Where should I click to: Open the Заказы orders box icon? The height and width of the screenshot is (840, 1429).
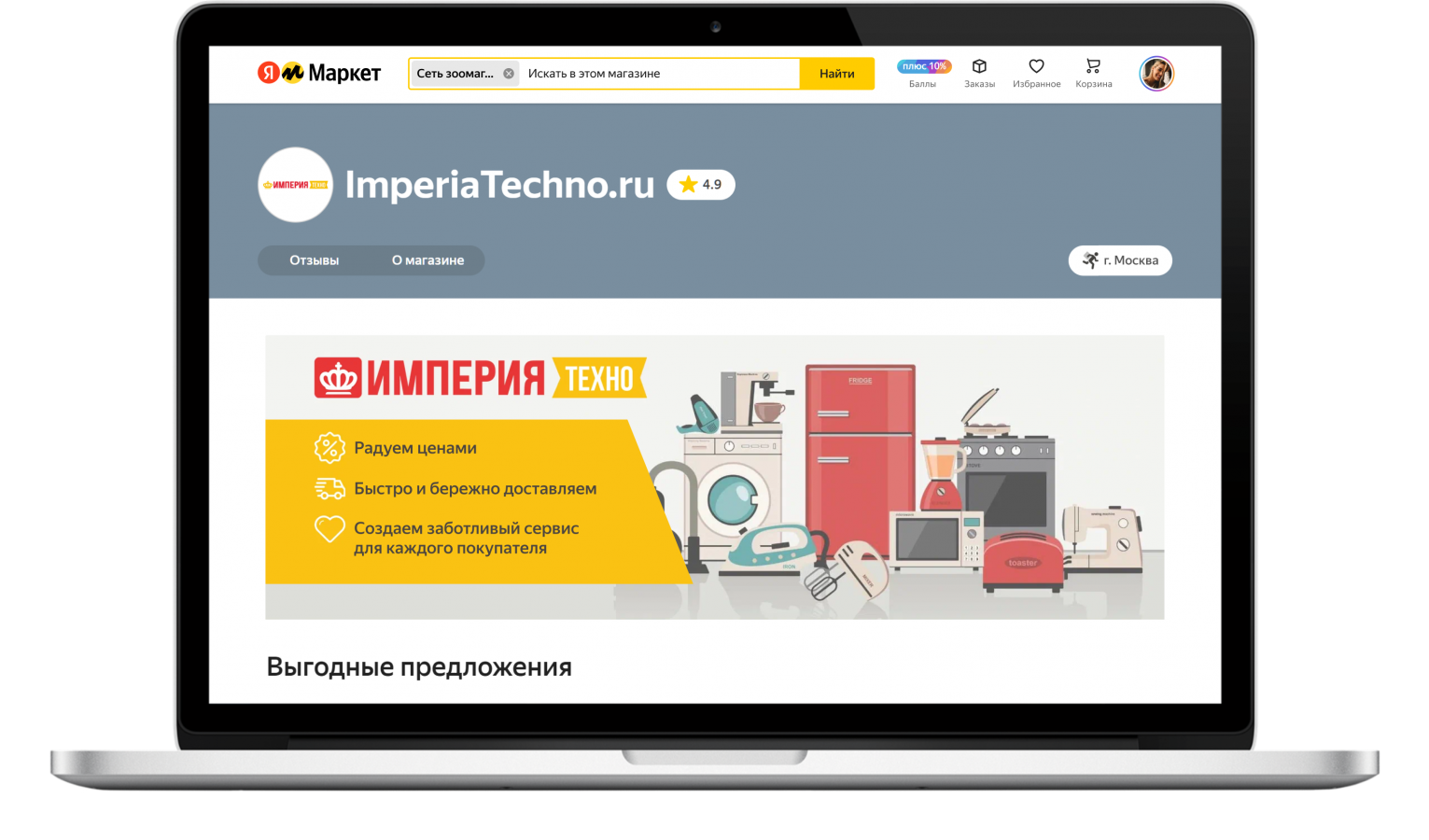point(979,66)
